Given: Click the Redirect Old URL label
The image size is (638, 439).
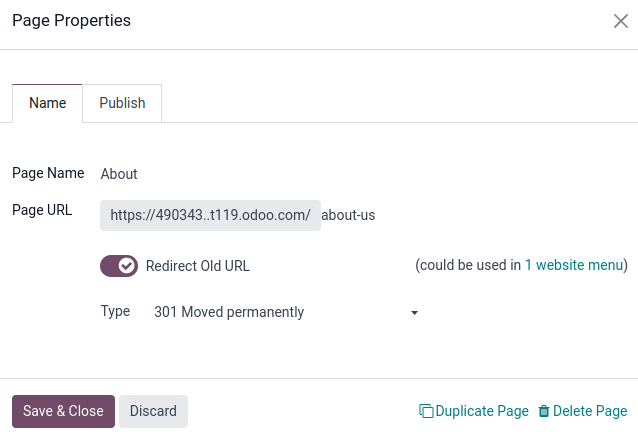Looking at the screenshot, I should (x=198, y=266).
